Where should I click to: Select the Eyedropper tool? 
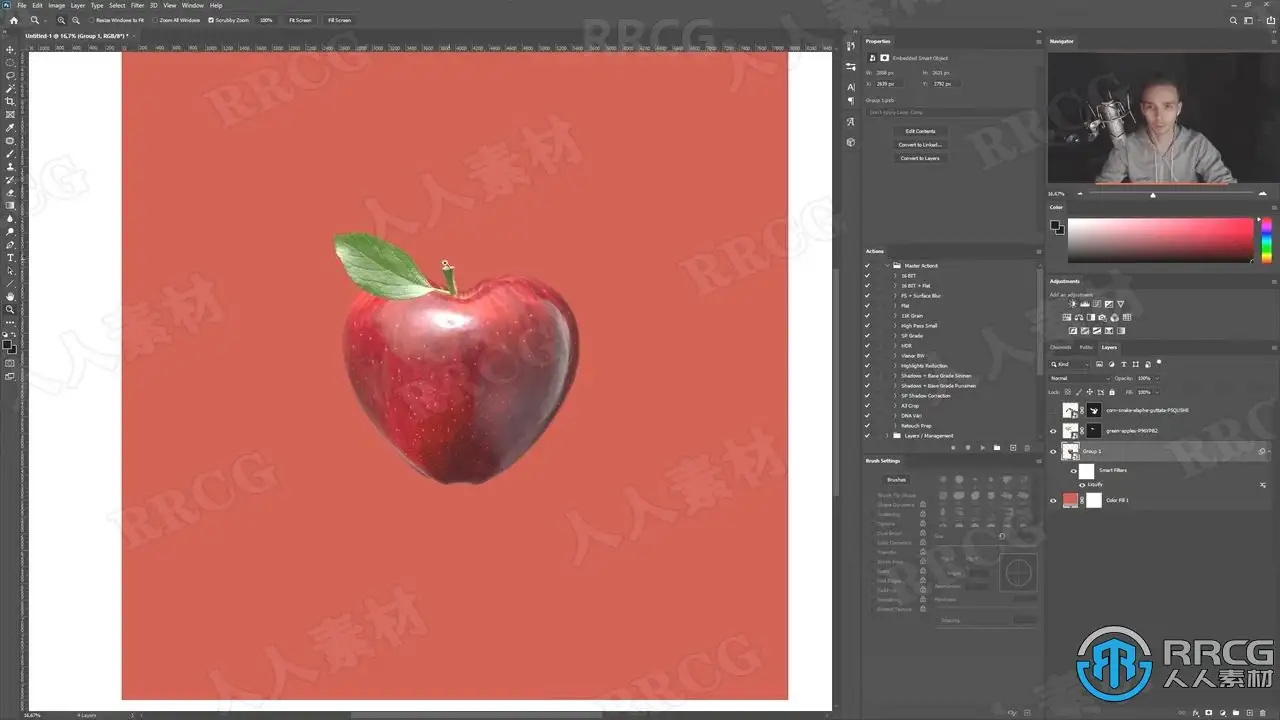point(10,127)
